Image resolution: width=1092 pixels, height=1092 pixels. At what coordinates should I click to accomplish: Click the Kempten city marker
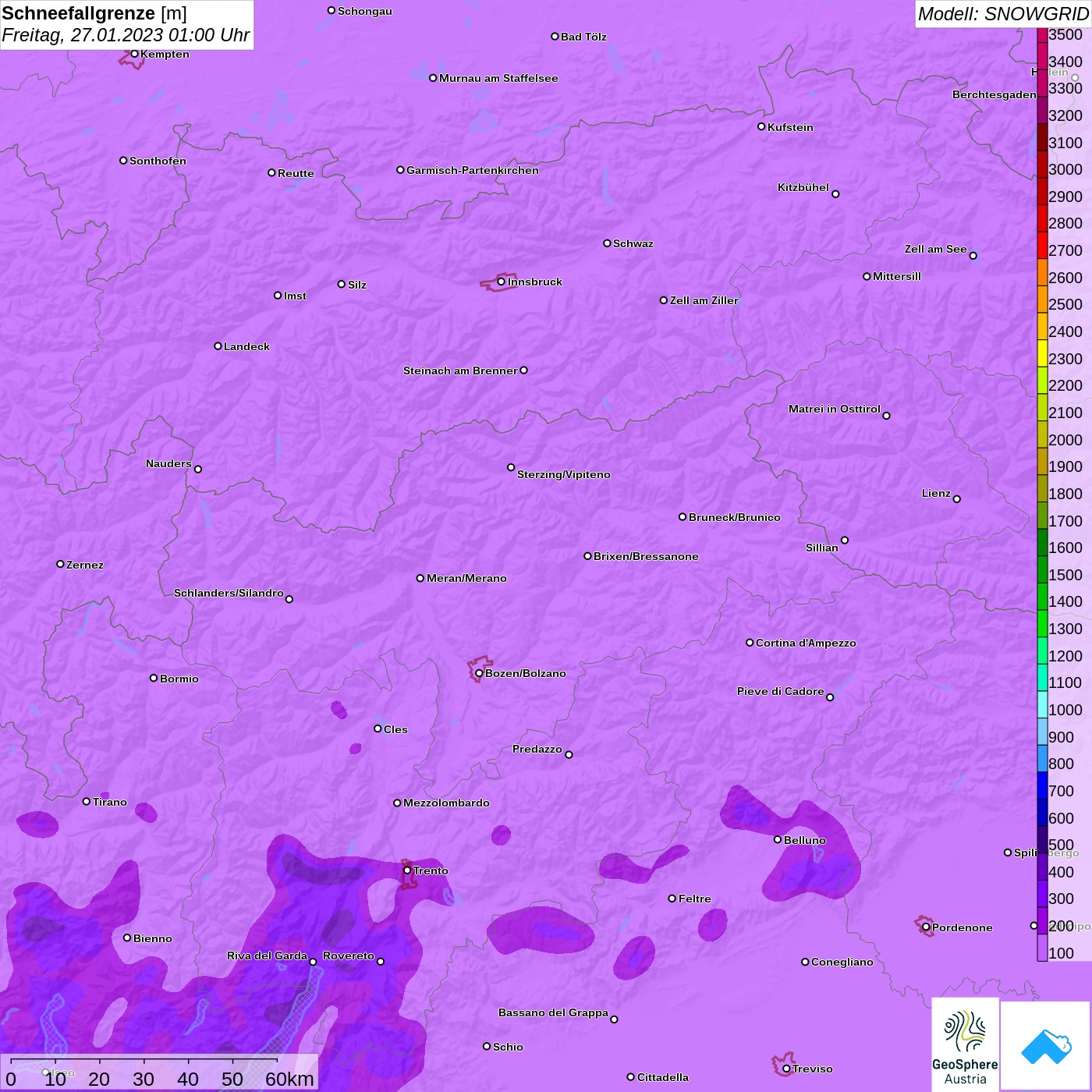click(134, 54)
